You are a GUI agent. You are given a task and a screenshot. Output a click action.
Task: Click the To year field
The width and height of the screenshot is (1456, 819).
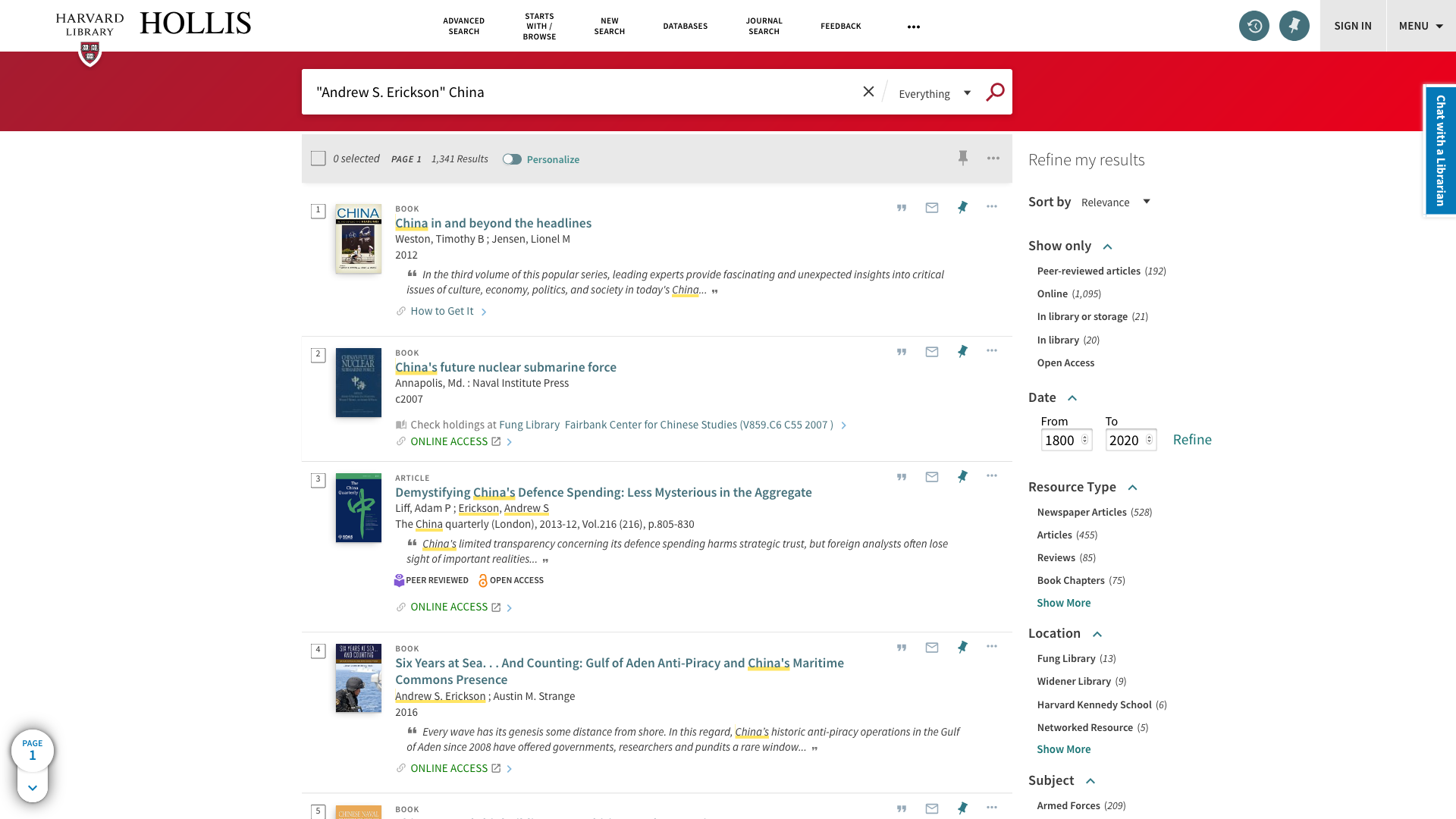(x=1131, y=440)
